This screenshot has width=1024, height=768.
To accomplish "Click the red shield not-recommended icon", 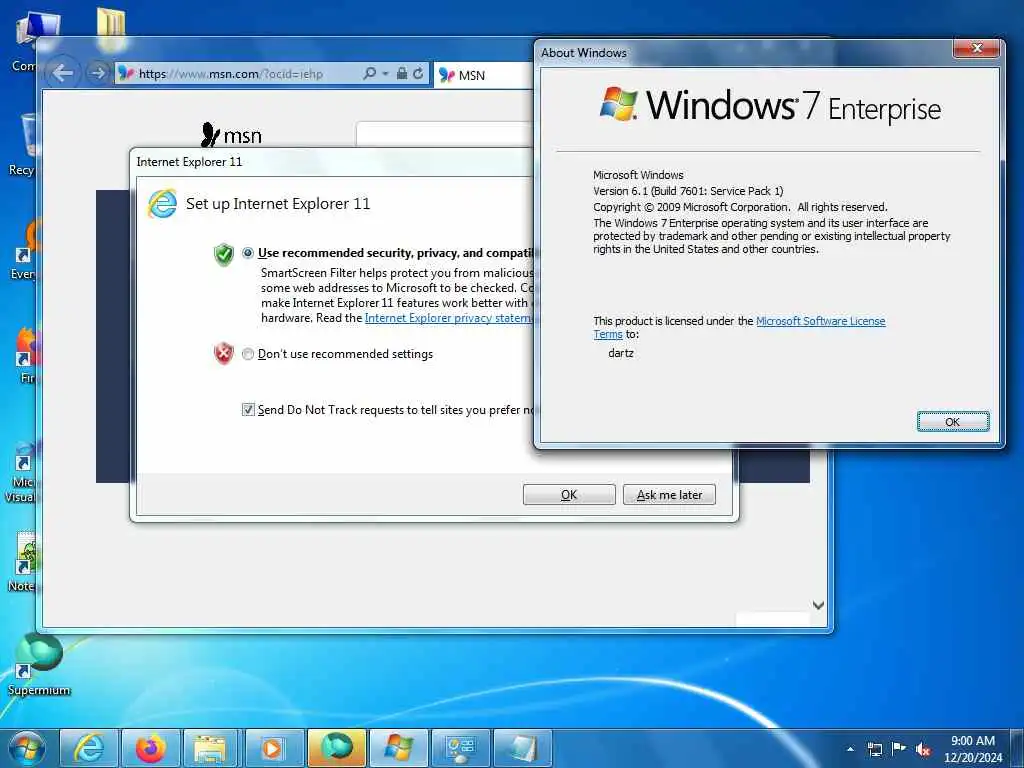I will point(224,353).
